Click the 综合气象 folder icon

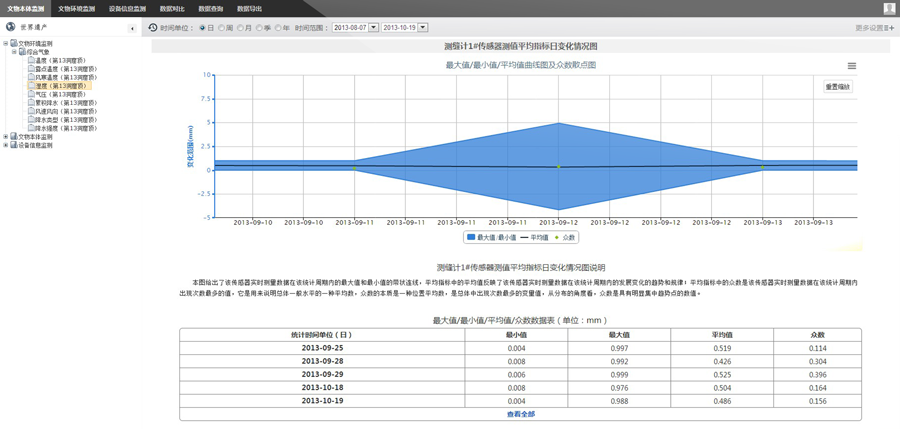22,52
